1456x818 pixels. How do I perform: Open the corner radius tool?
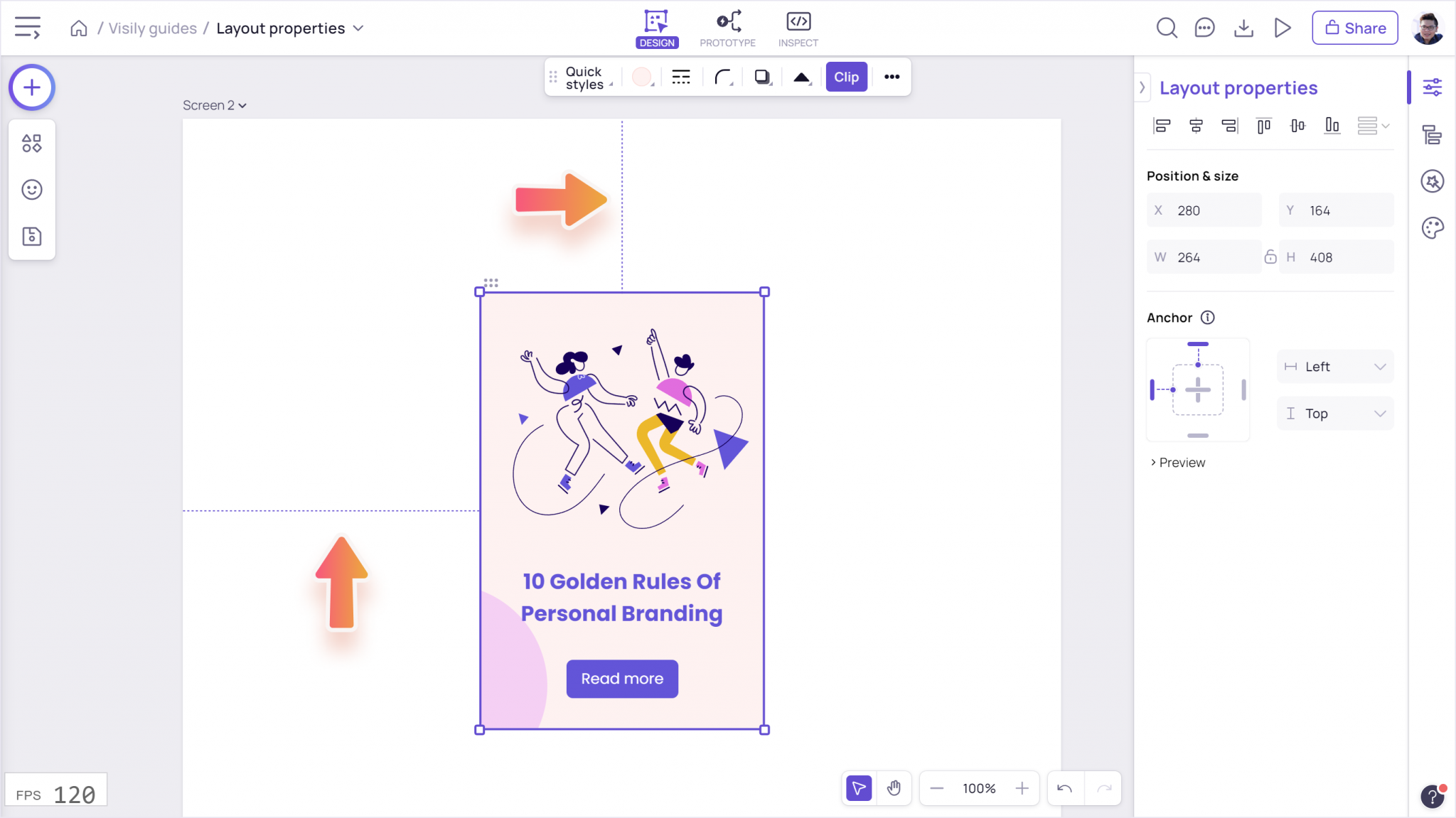[723, 77]
